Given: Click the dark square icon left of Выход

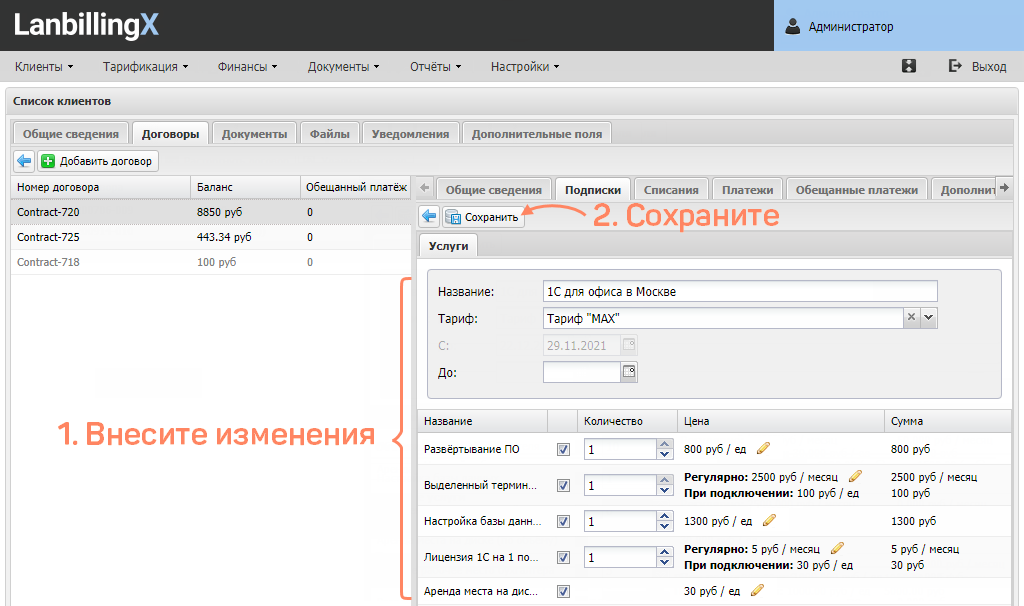Looking at the screenshot, I should tap(909, 66).
